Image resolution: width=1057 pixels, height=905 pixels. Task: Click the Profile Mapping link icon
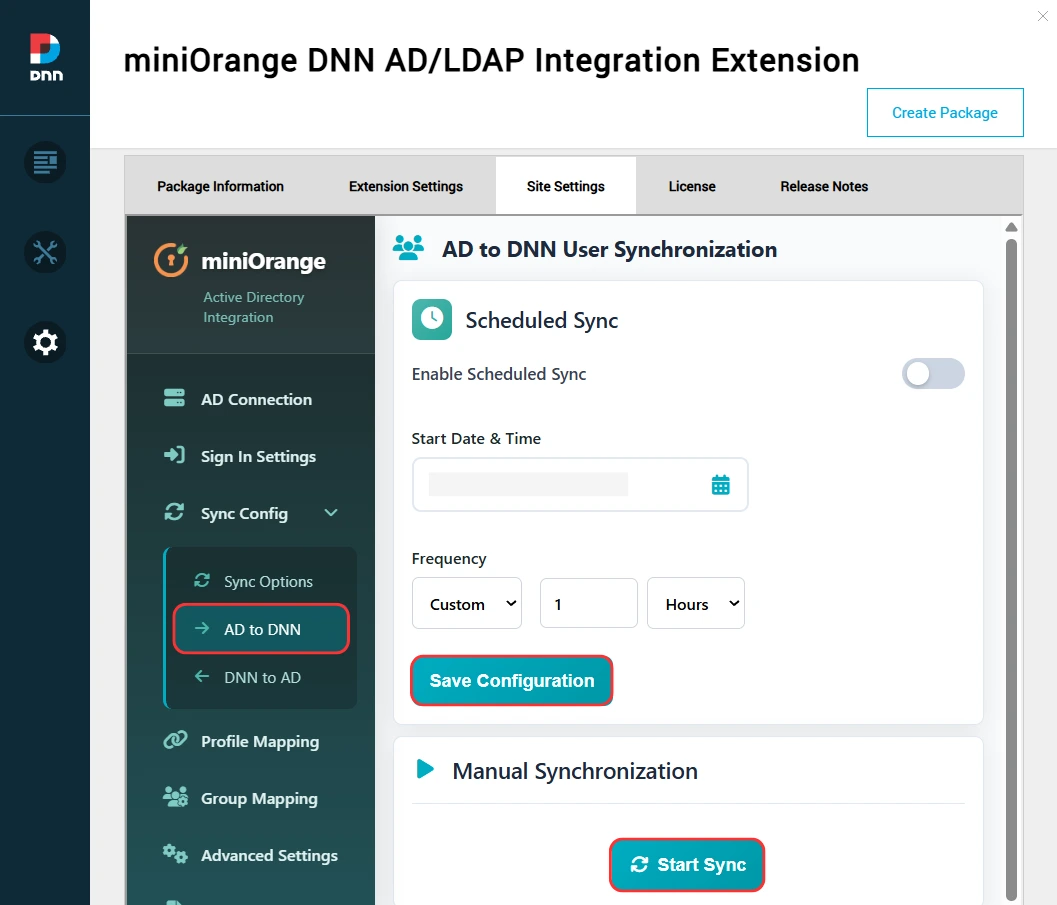(175, 740)
